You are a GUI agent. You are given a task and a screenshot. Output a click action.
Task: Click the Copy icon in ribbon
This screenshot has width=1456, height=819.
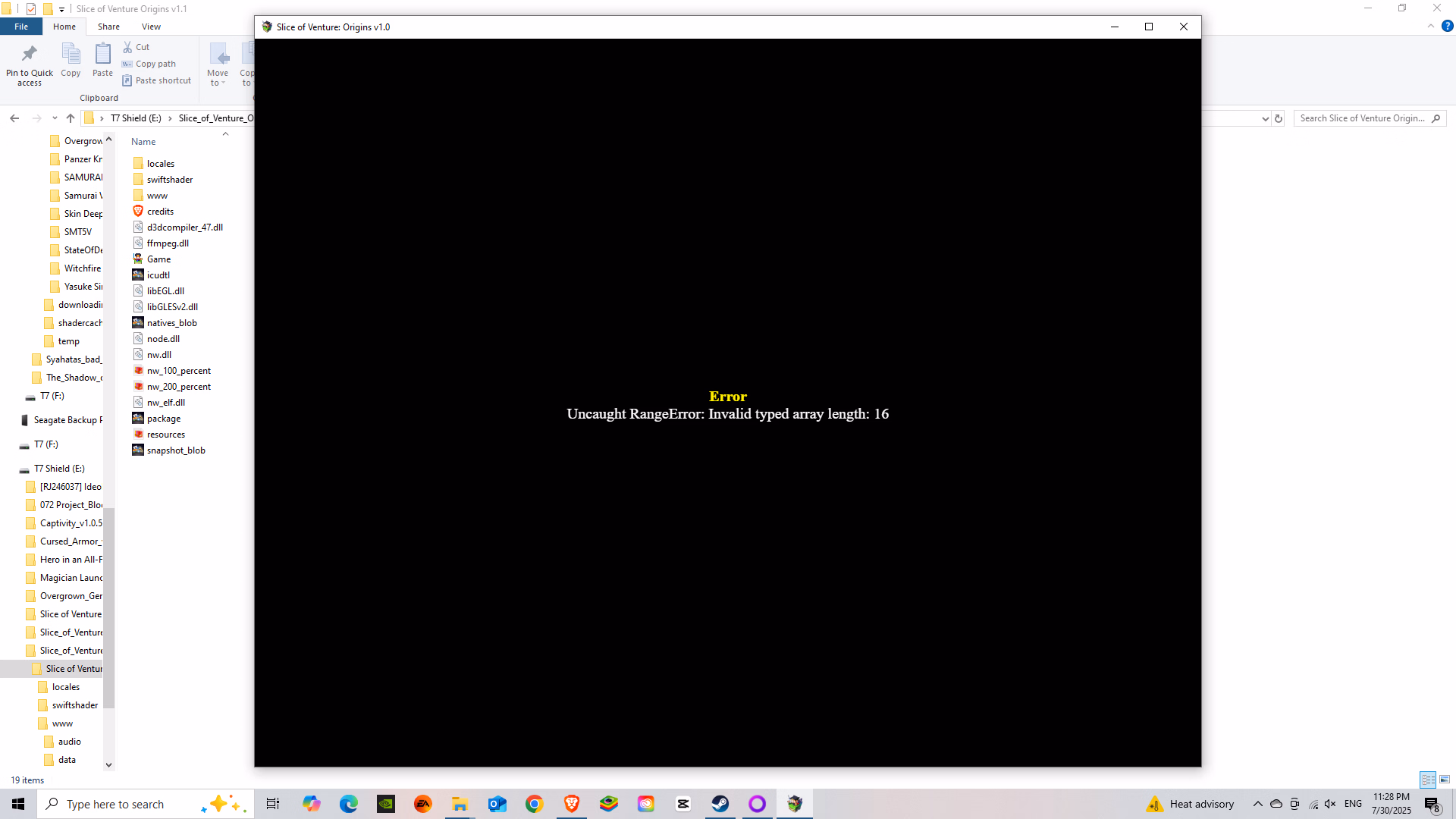pyautogui.click(x=71, y=54)
